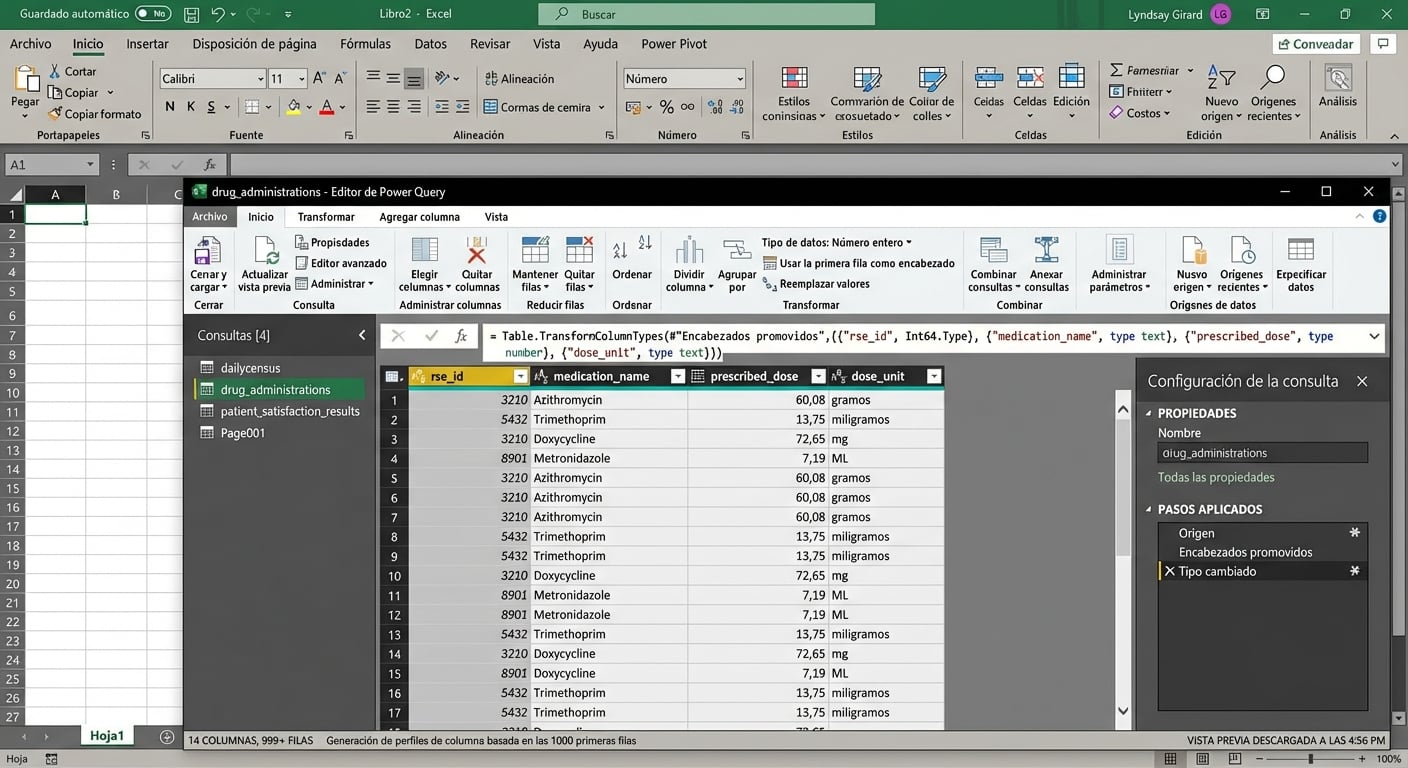Screen dimensions: 1408x768
Task: Click Actualizar vista previa to refresh
Action: point(263,262)
